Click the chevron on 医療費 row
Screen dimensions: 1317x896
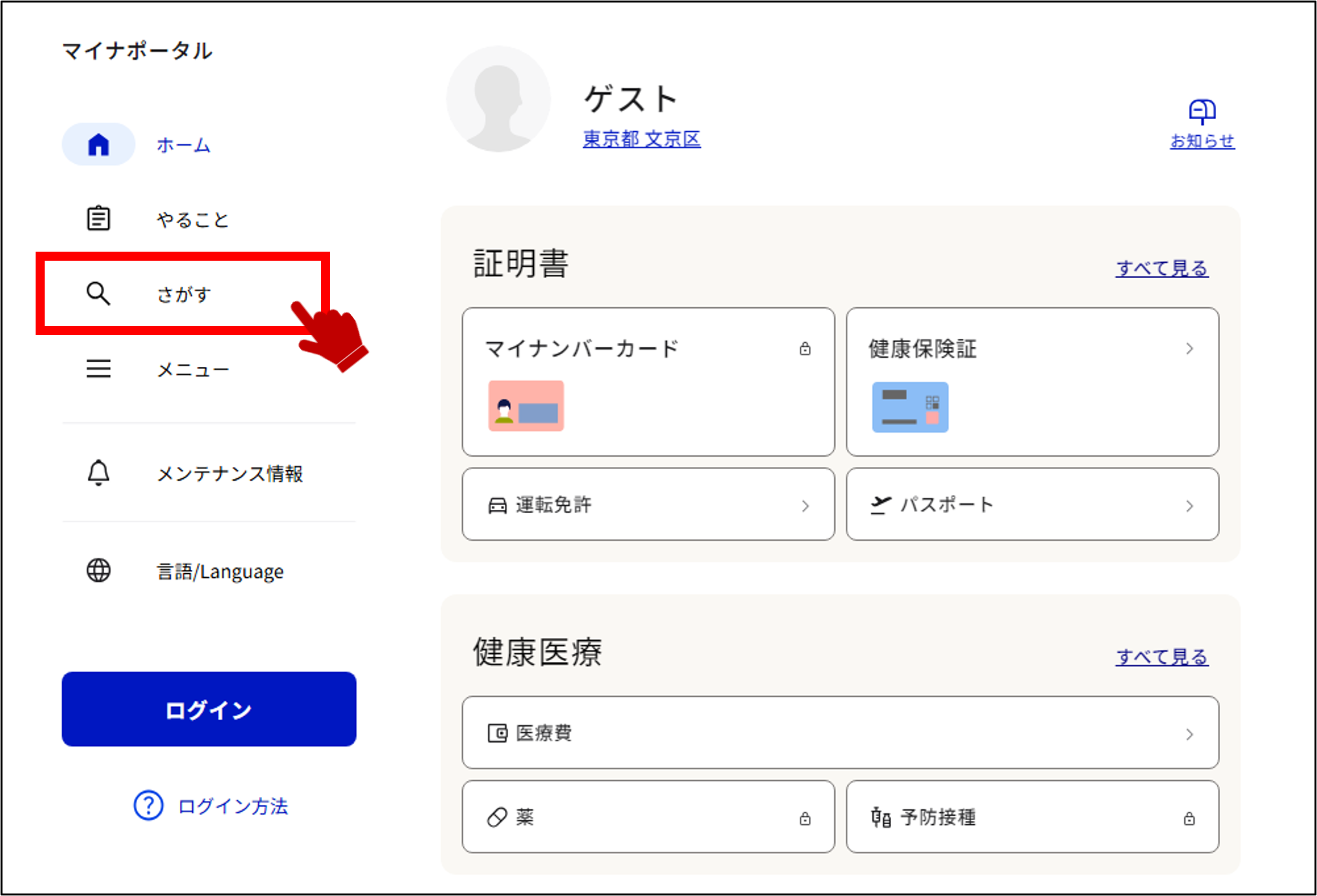1190,734
